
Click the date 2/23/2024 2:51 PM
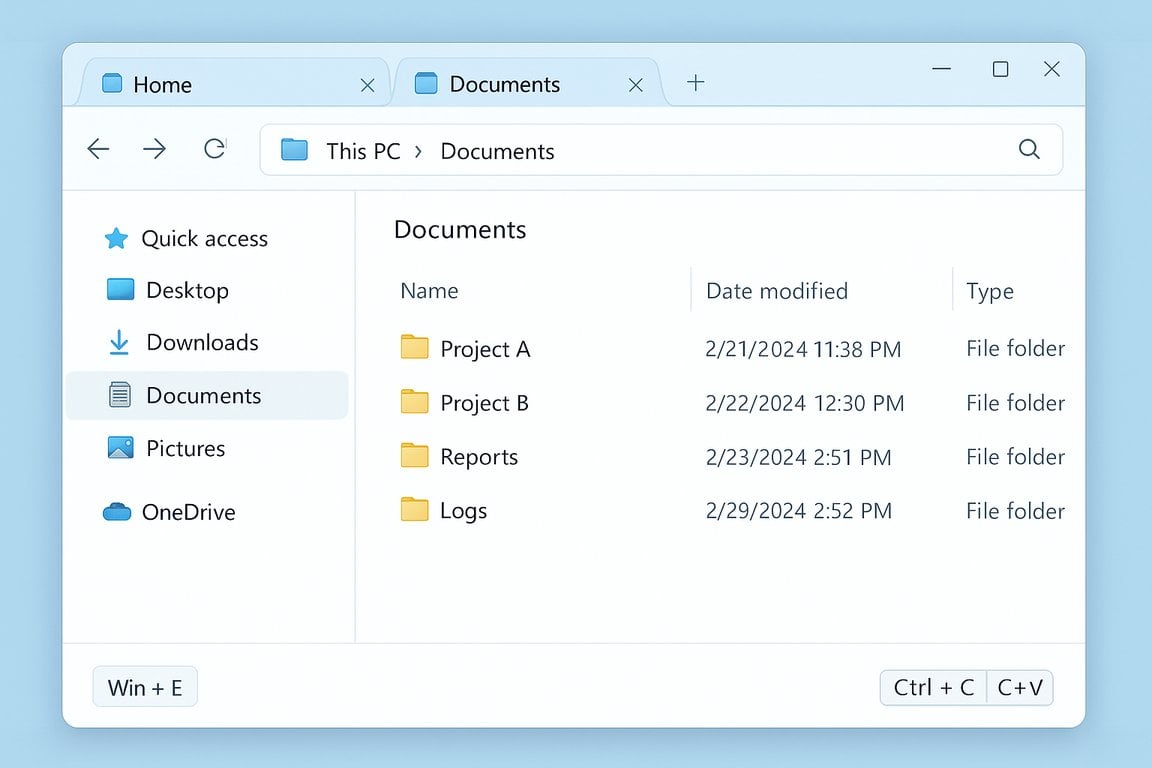point(799,457)
